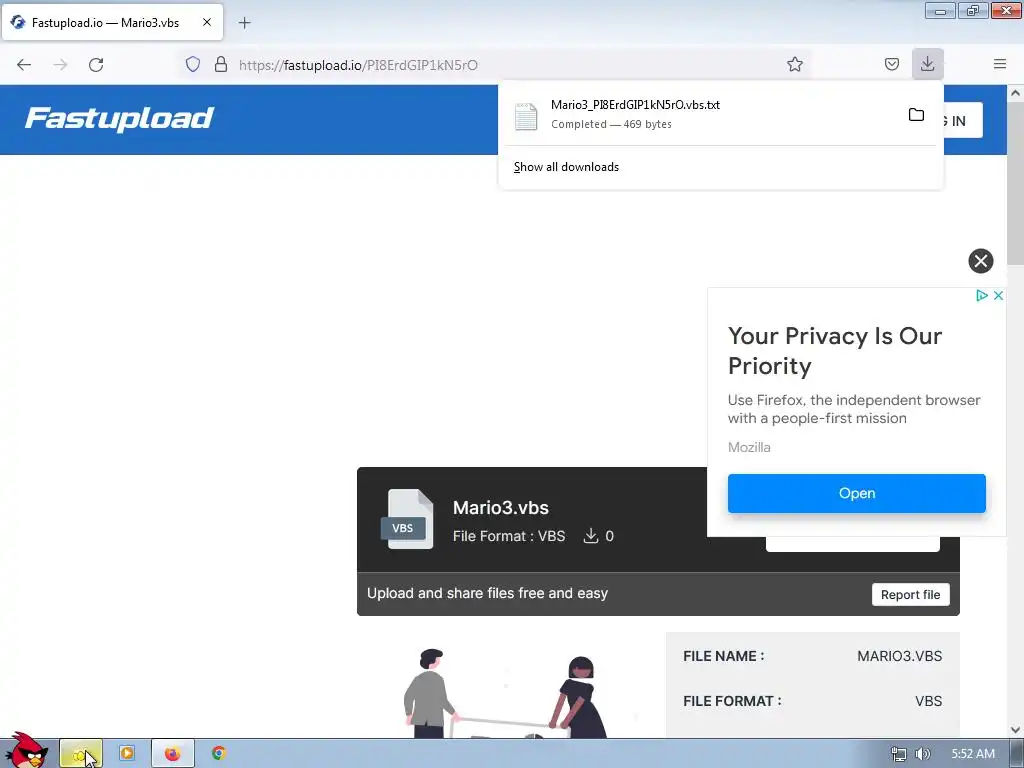1024x768 pixels.
Task: Close the ad using small blue X
Action: coord(999,295)
